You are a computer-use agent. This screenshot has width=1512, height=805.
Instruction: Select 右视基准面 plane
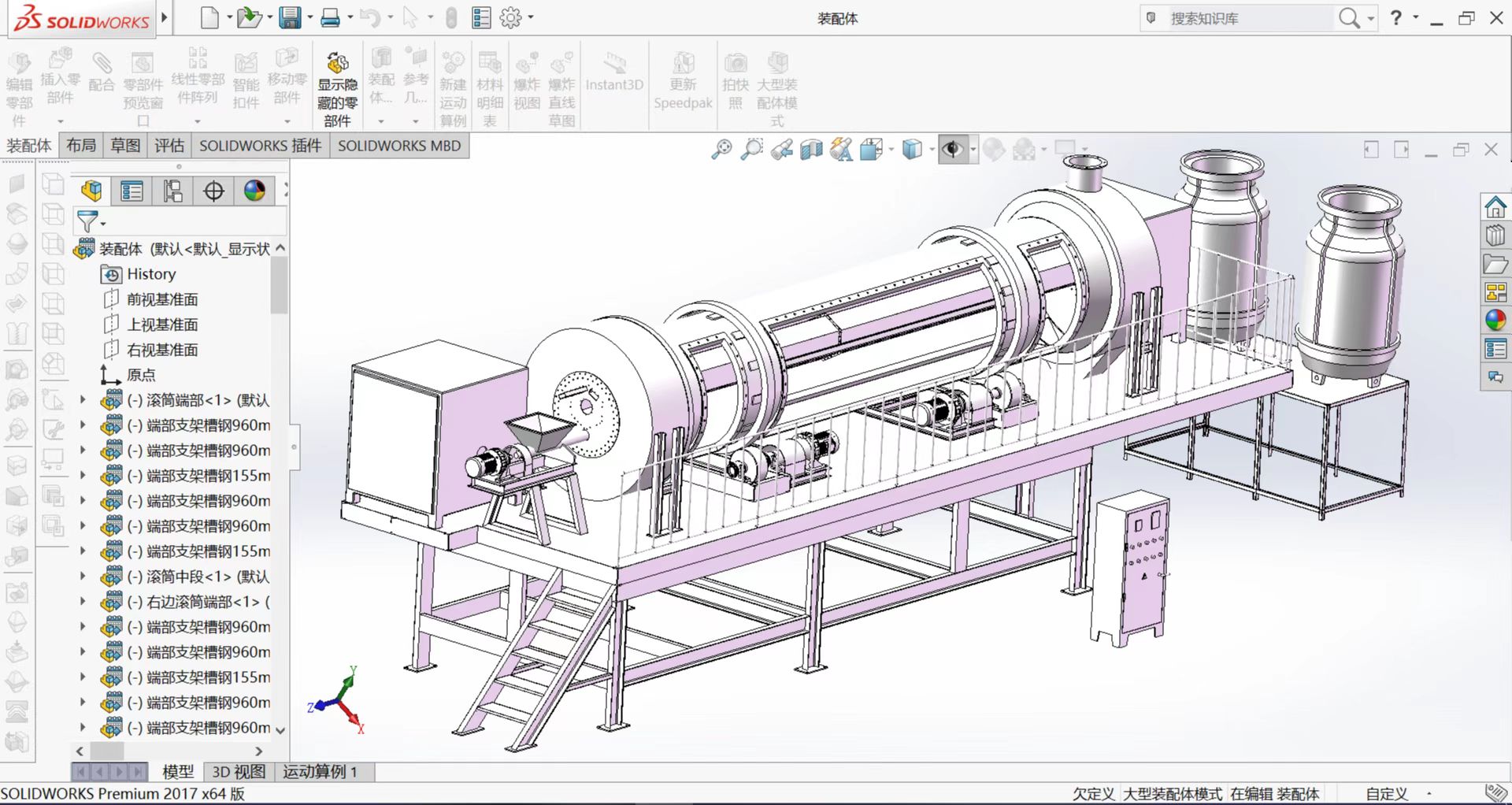tap(162, 350)
